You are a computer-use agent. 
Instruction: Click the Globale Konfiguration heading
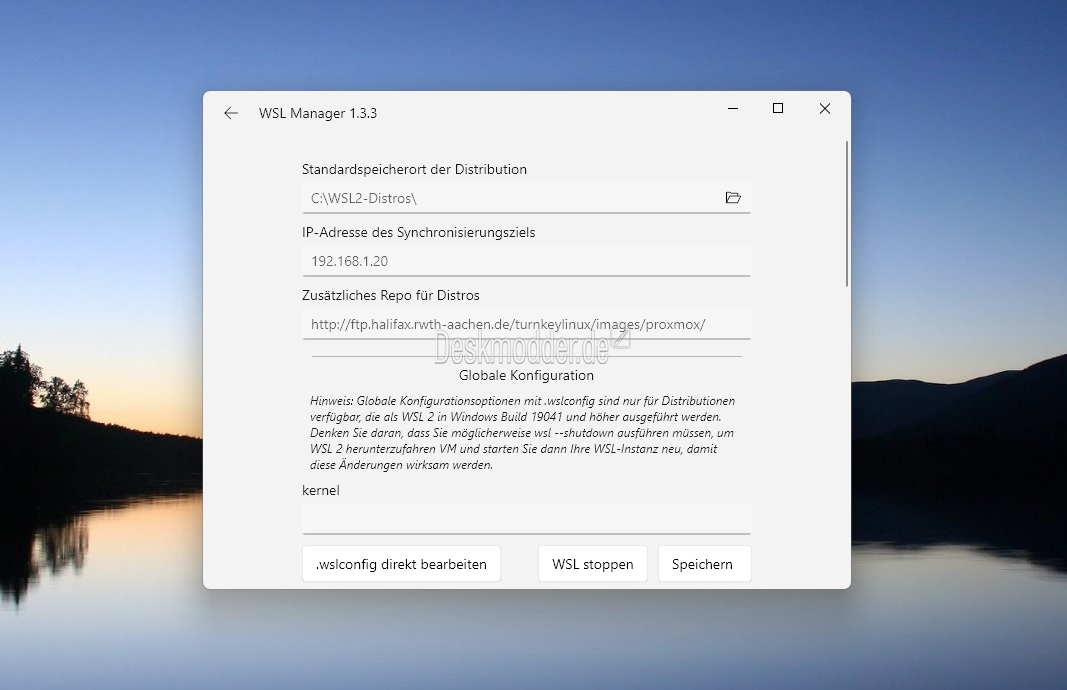tap(527, 375)
